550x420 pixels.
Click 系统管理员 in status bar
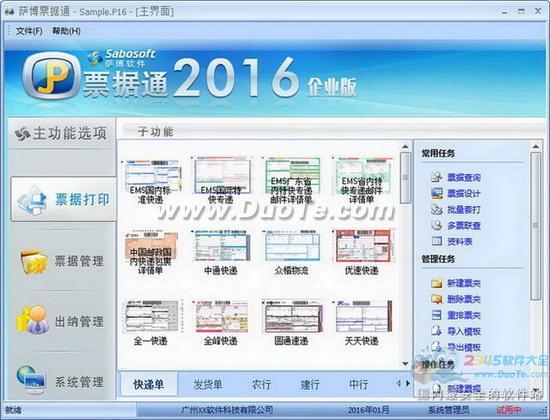449,410
